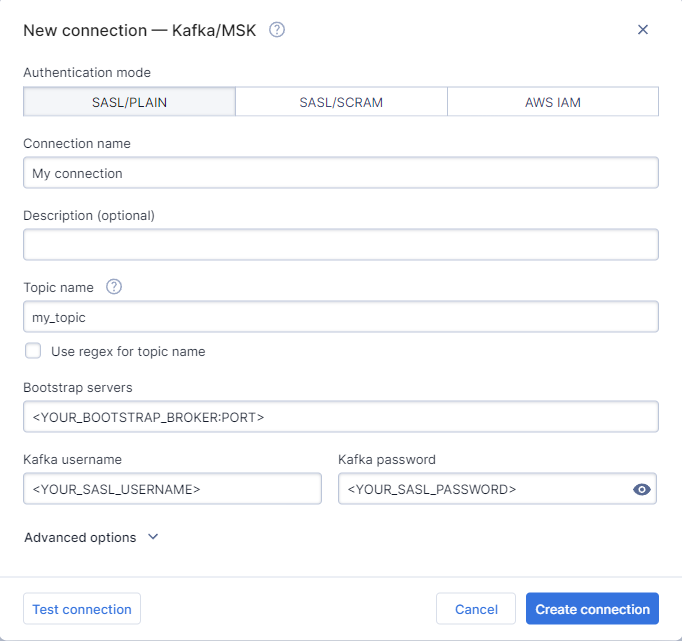Switch to SASL/SCRAM authentication mode
682x641 pixels.
[x=341, y=102]
